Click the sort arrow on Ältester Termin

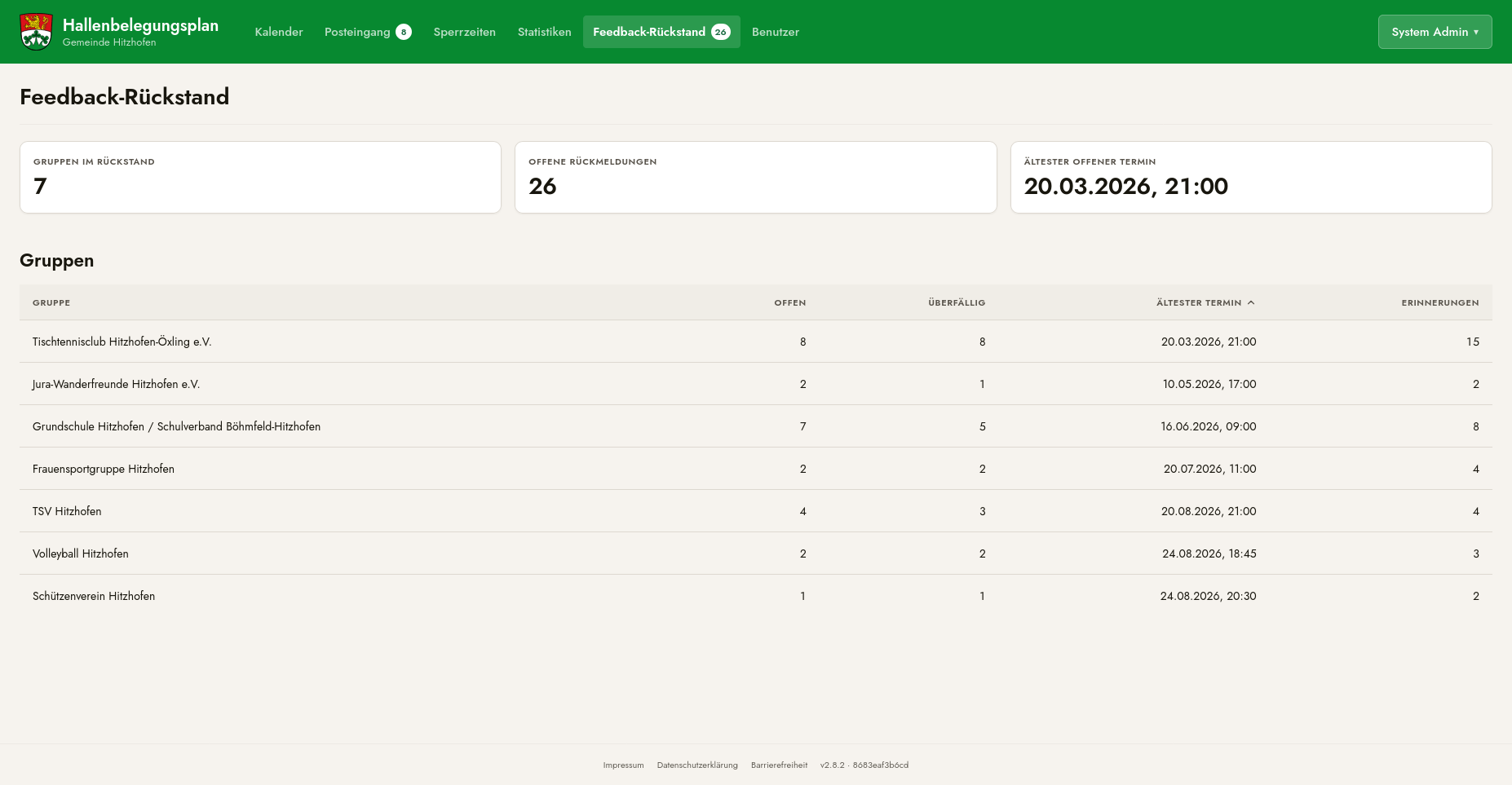[x=1251, y=302]
